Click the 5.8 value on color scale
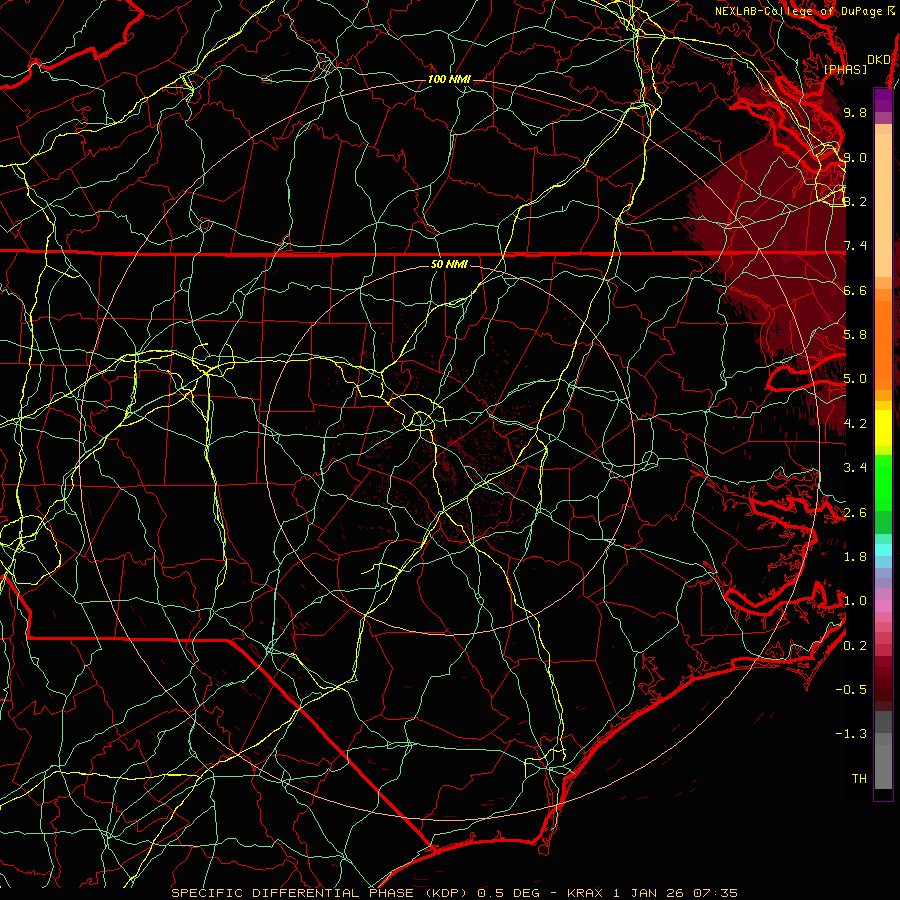The width and height of the screenshot is (900, 900). pos(855,335)
